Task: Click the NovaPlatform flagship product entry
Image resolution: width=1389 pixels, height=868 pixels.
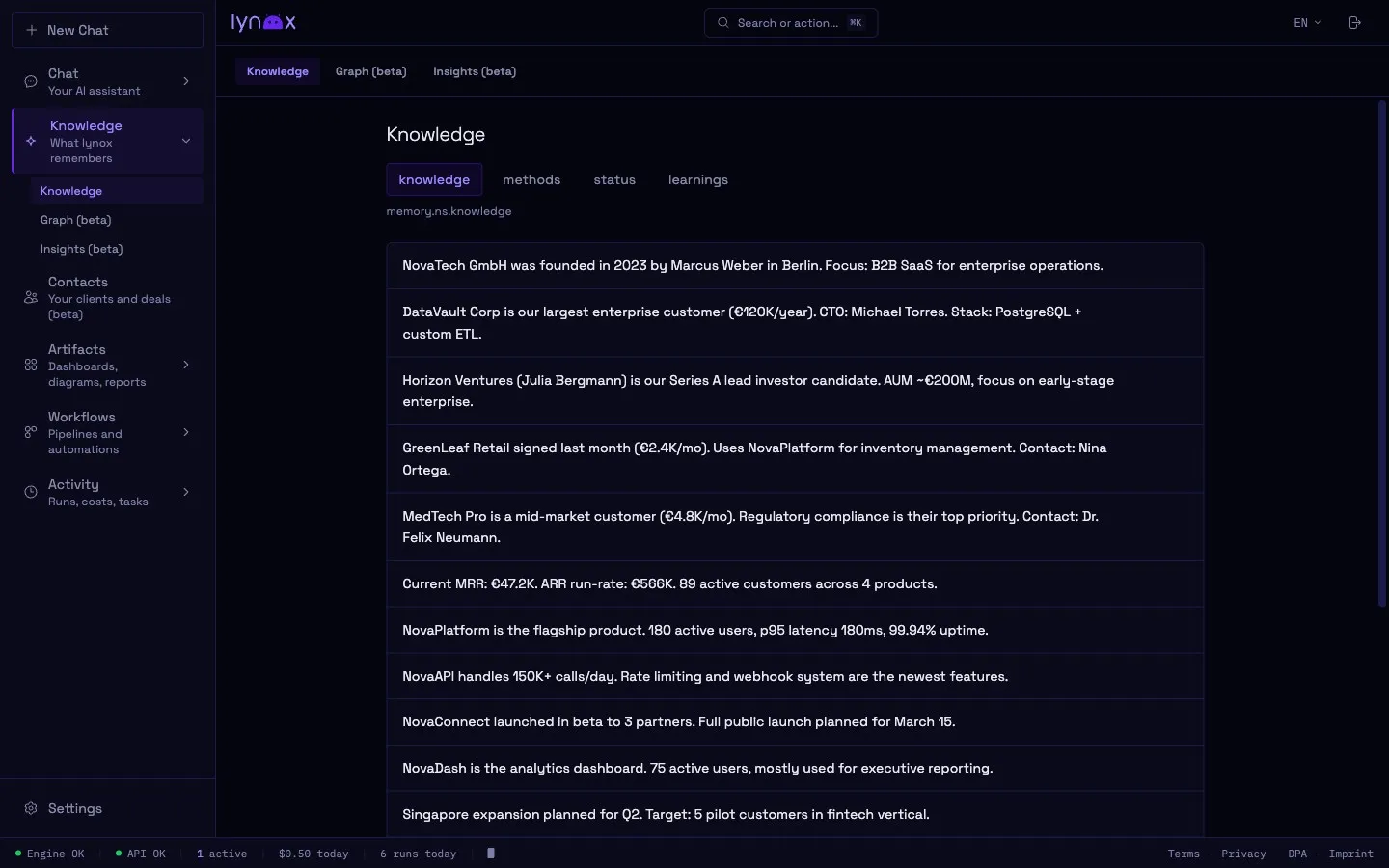Action: tap(795, 630)
